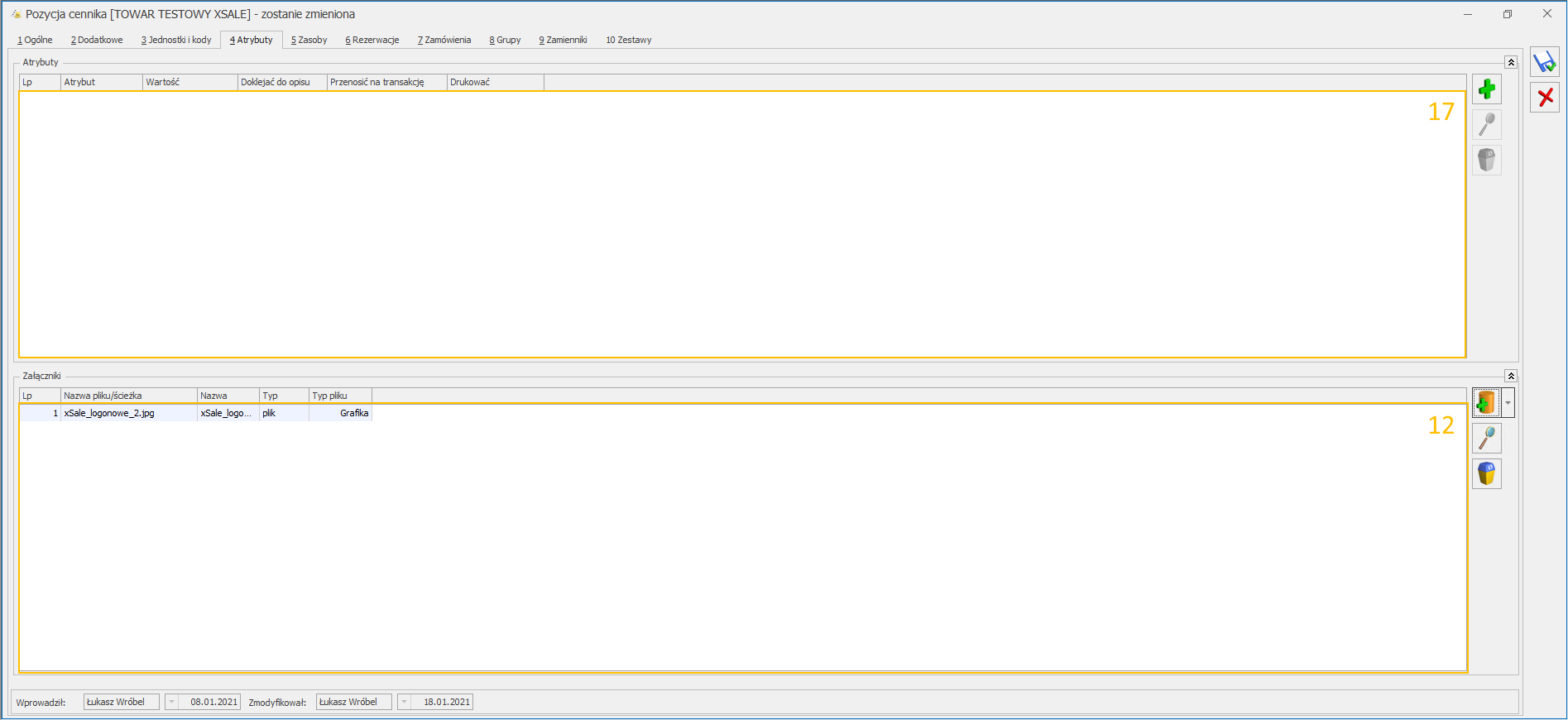The image size is (1568, 720).
Task: Open dropdown arrow beside add attachment button
Action: [x=1508, y=403]
